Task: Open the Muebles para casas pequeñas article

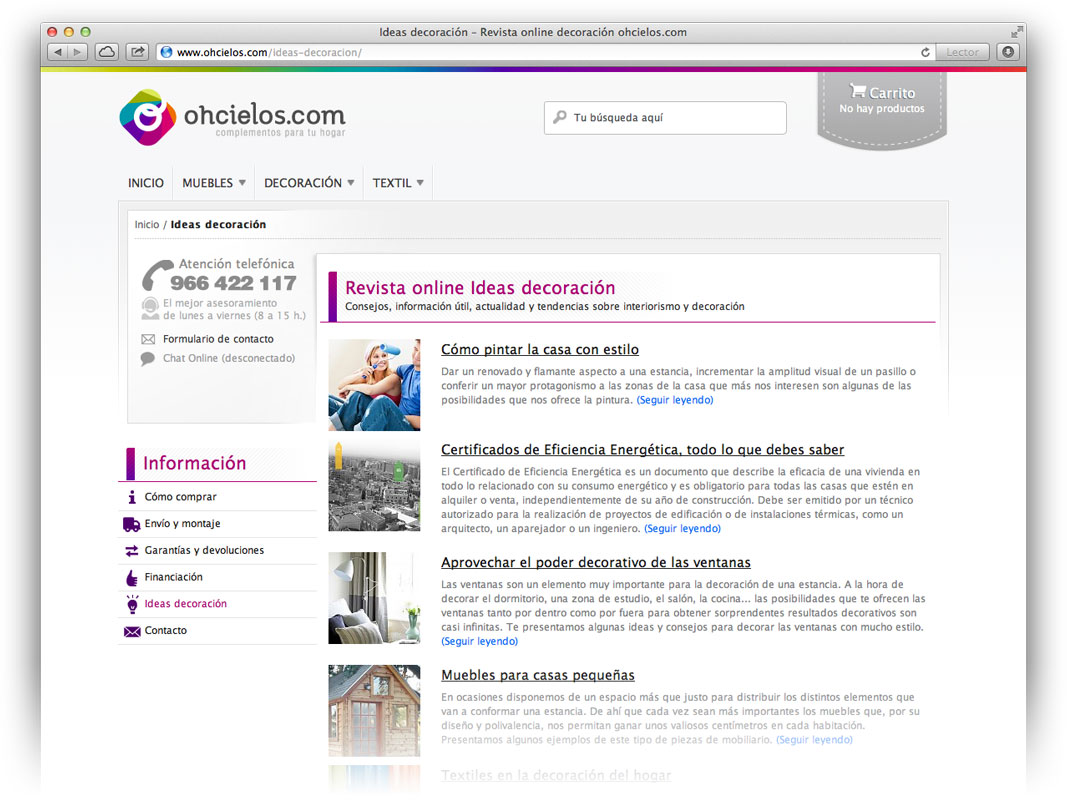Action: tap(538, 676)
